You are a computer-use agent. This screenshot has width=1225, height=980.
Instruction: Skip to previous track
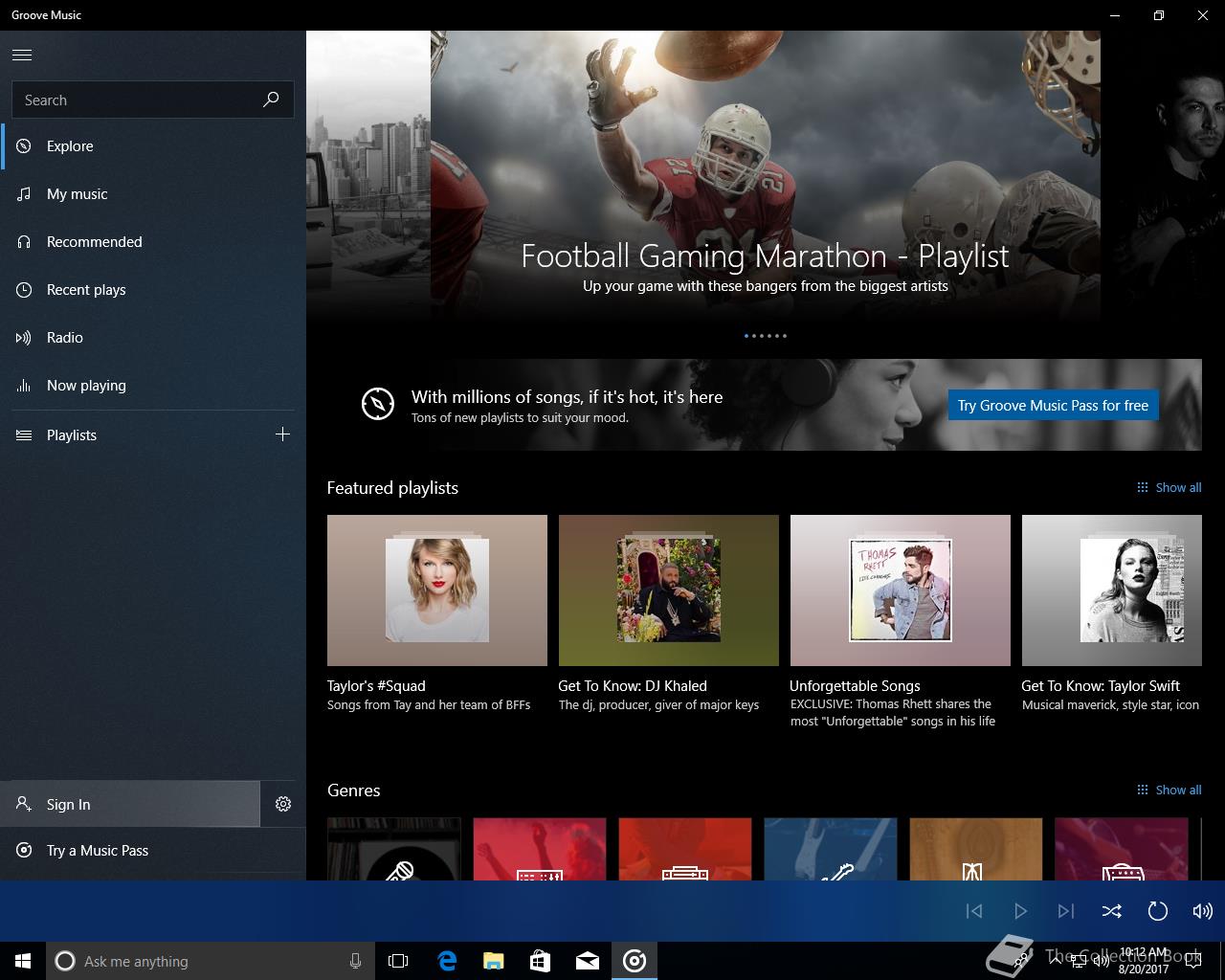(x=974, y=911)
